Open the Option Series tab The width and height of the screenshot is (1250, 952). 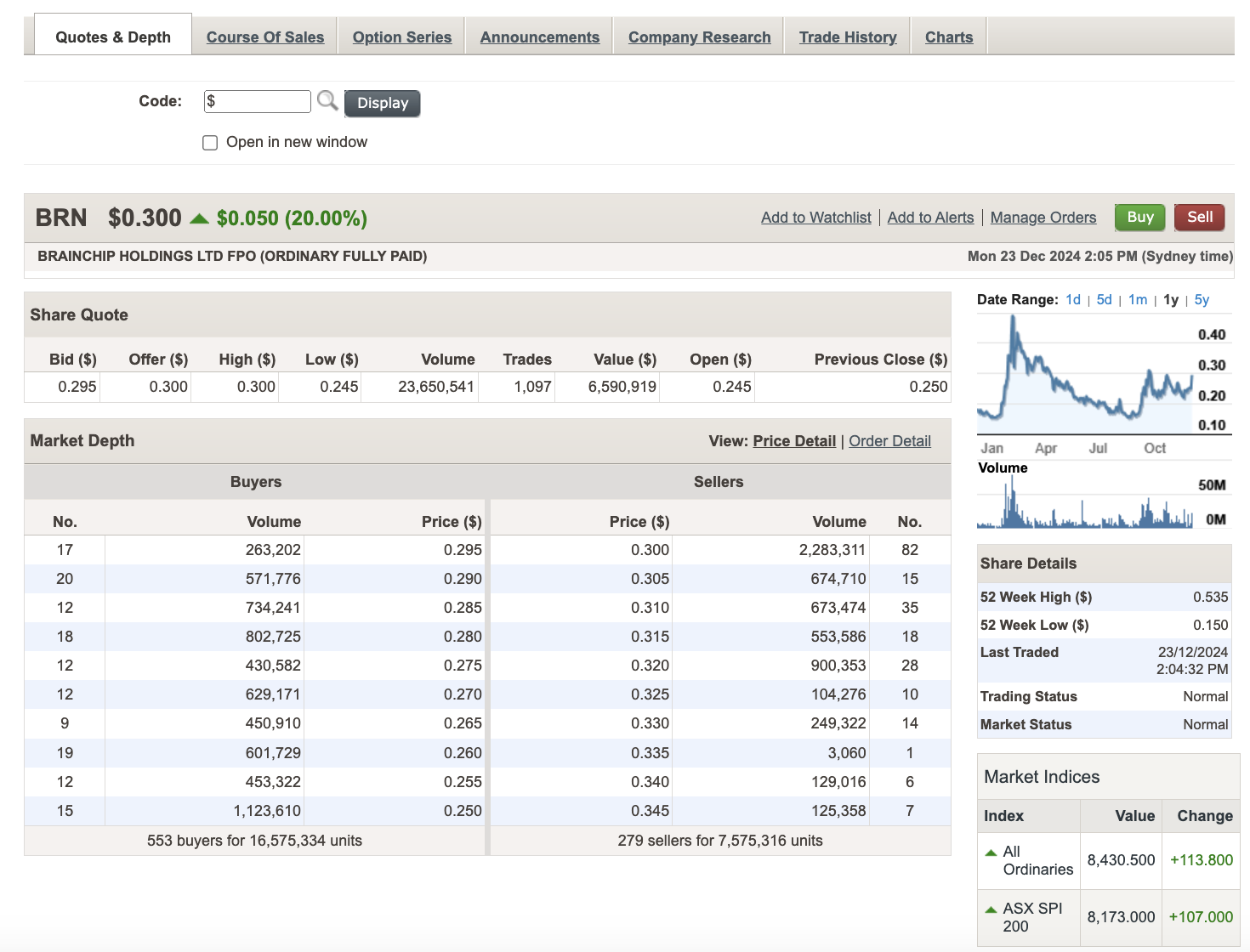pos(402,37)
